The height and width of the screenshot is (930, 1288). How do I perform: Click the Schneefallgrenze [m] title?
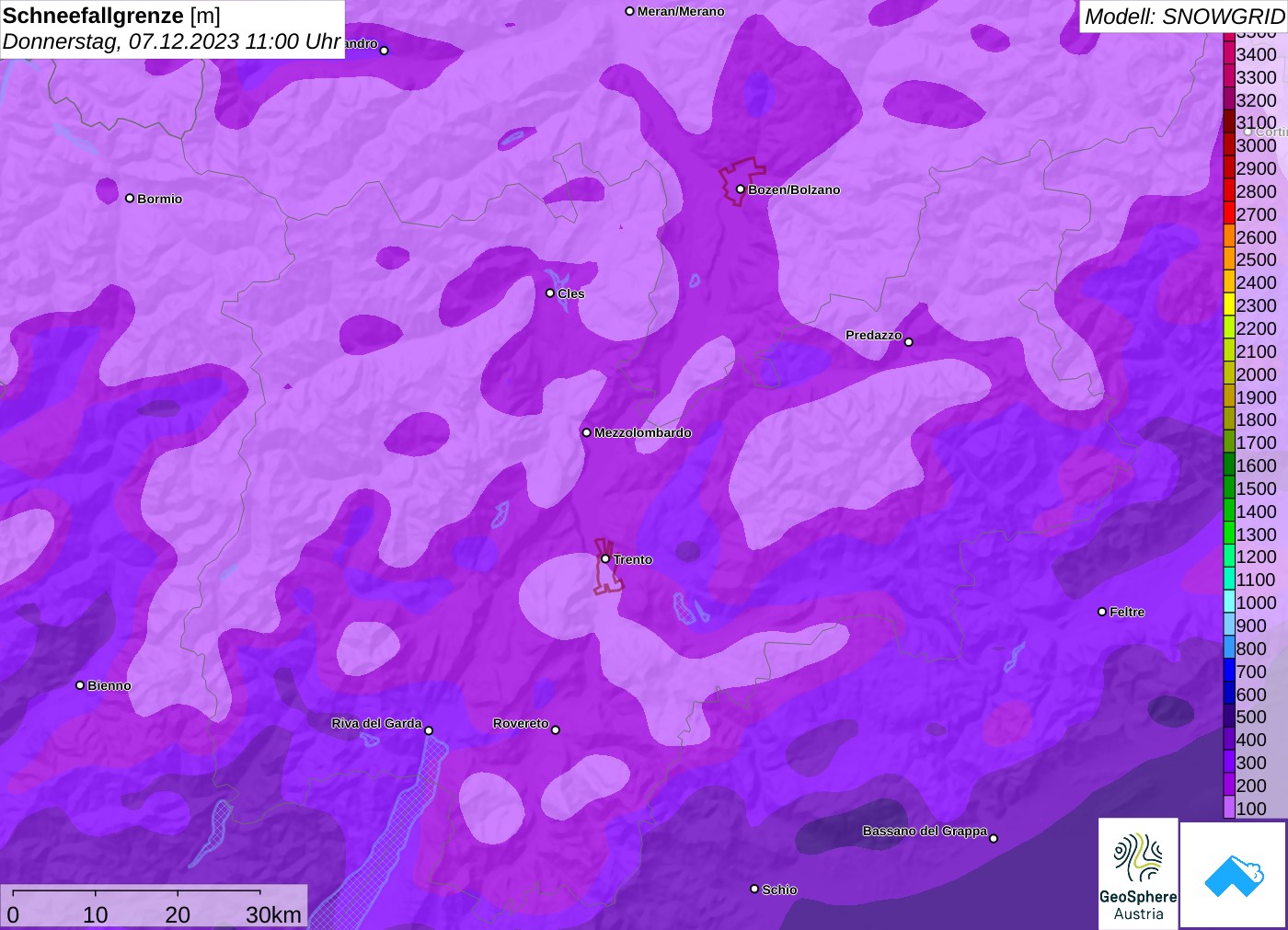111,16
